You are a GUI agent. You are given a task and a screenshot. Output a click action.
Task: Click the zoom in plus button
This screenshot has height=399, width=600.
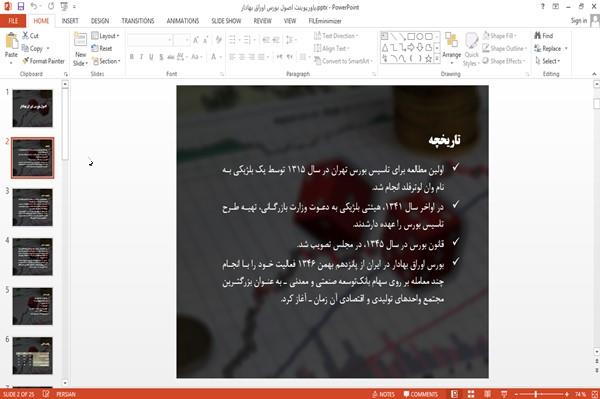point(567,394)
